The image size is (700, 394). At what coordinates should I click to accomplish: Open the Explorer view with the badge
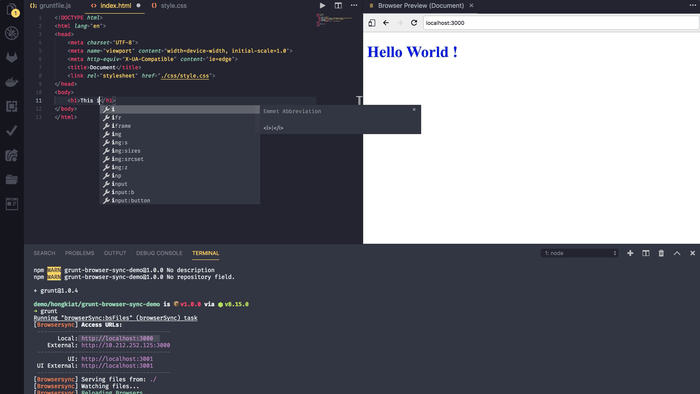(12, 9)
